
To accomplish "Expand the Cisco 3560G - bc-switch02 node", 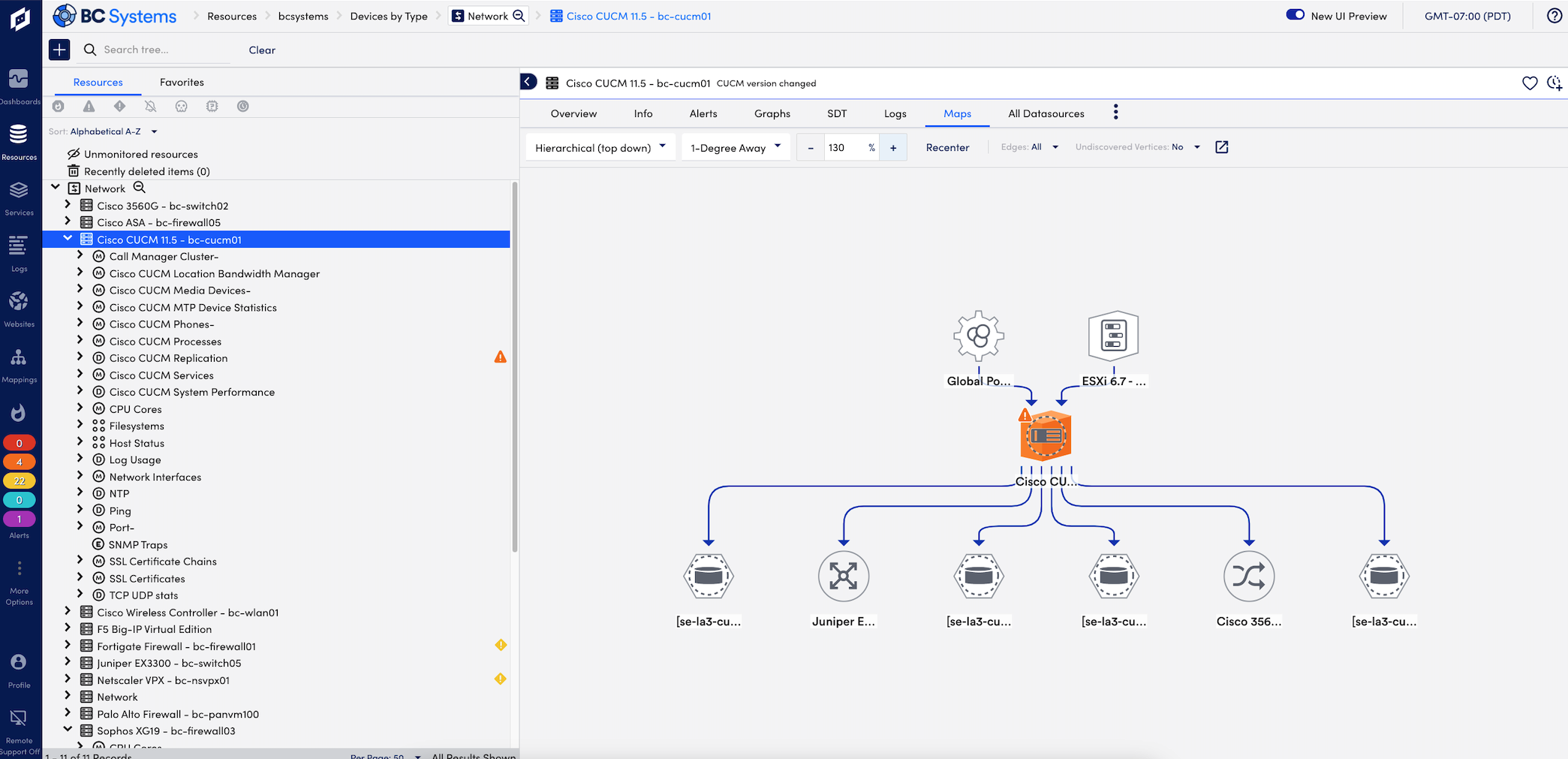I will [x=68, y=205].
